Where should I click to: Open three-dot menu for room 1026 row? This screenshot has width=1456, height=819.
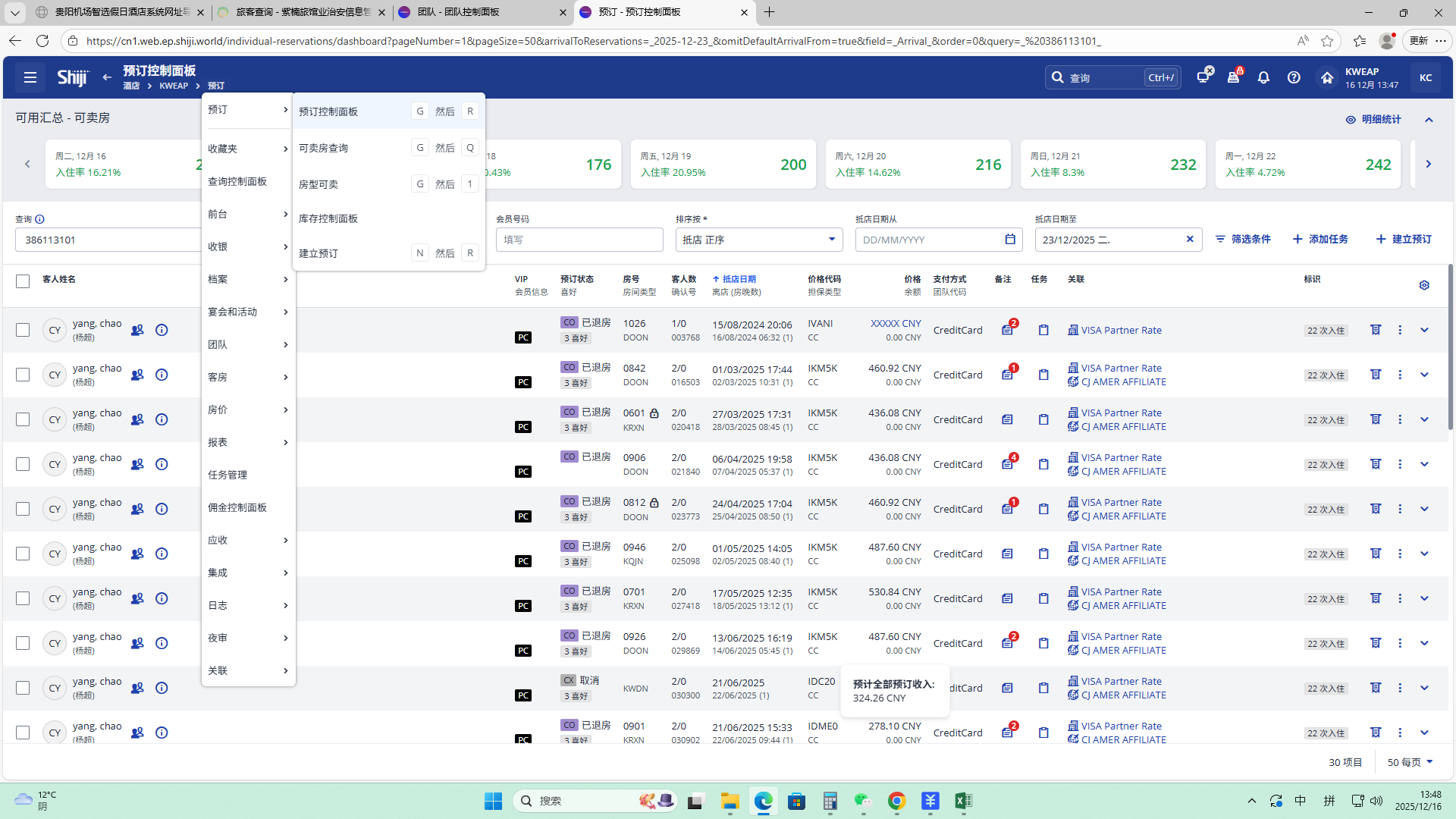pyautogui.click(x=1400, y=330)
